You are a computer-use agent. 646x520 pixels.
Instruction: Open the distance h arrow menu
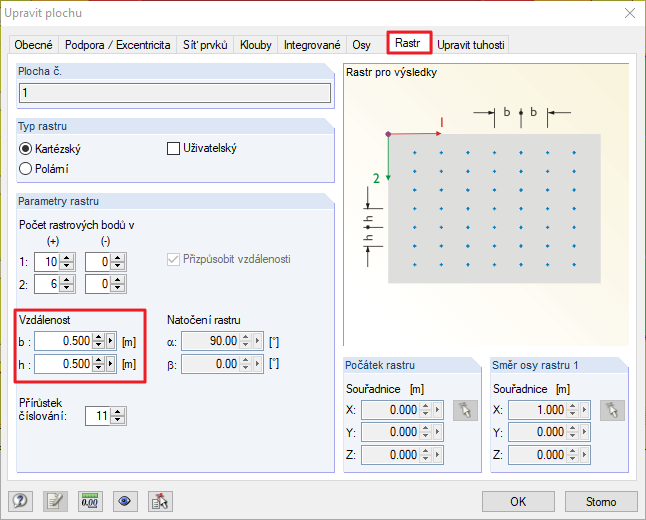coord(111,364)
